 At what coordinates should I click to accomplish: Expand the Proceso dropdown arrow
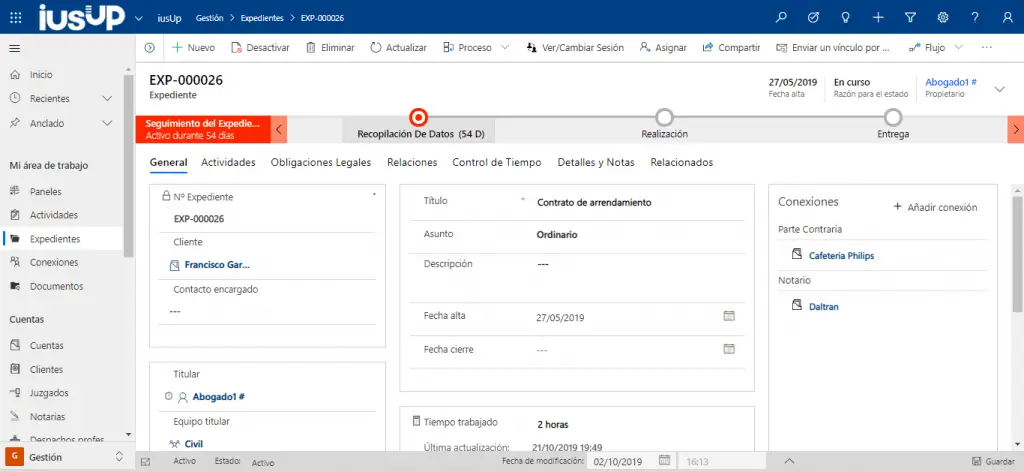click(x=505, y=47)
